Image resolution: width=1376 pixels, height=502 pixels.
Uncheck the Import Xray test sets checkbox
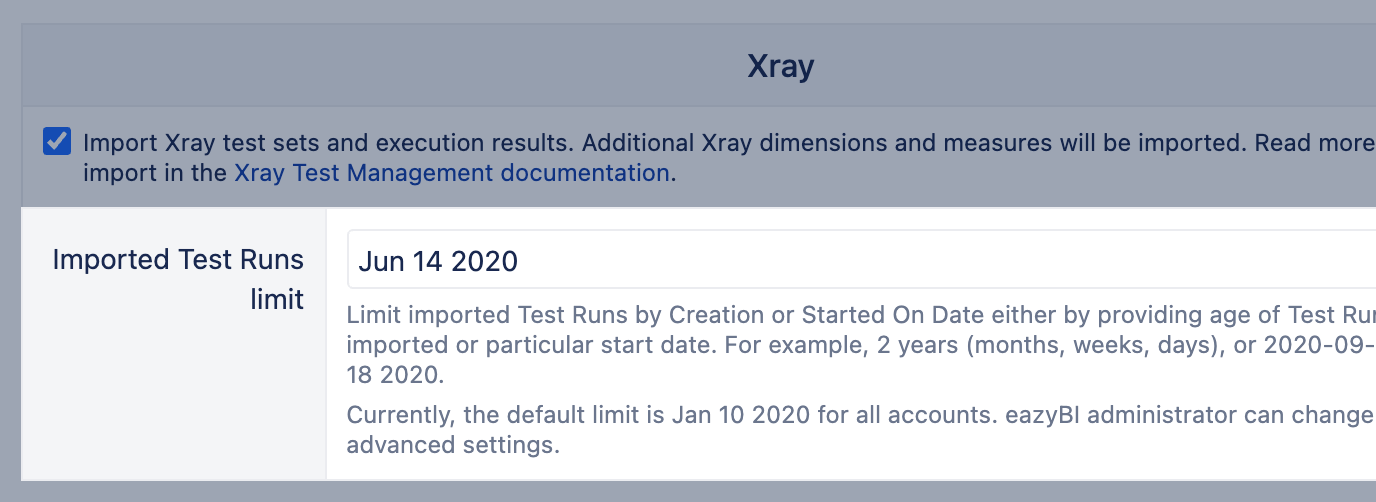pos(57,141)
